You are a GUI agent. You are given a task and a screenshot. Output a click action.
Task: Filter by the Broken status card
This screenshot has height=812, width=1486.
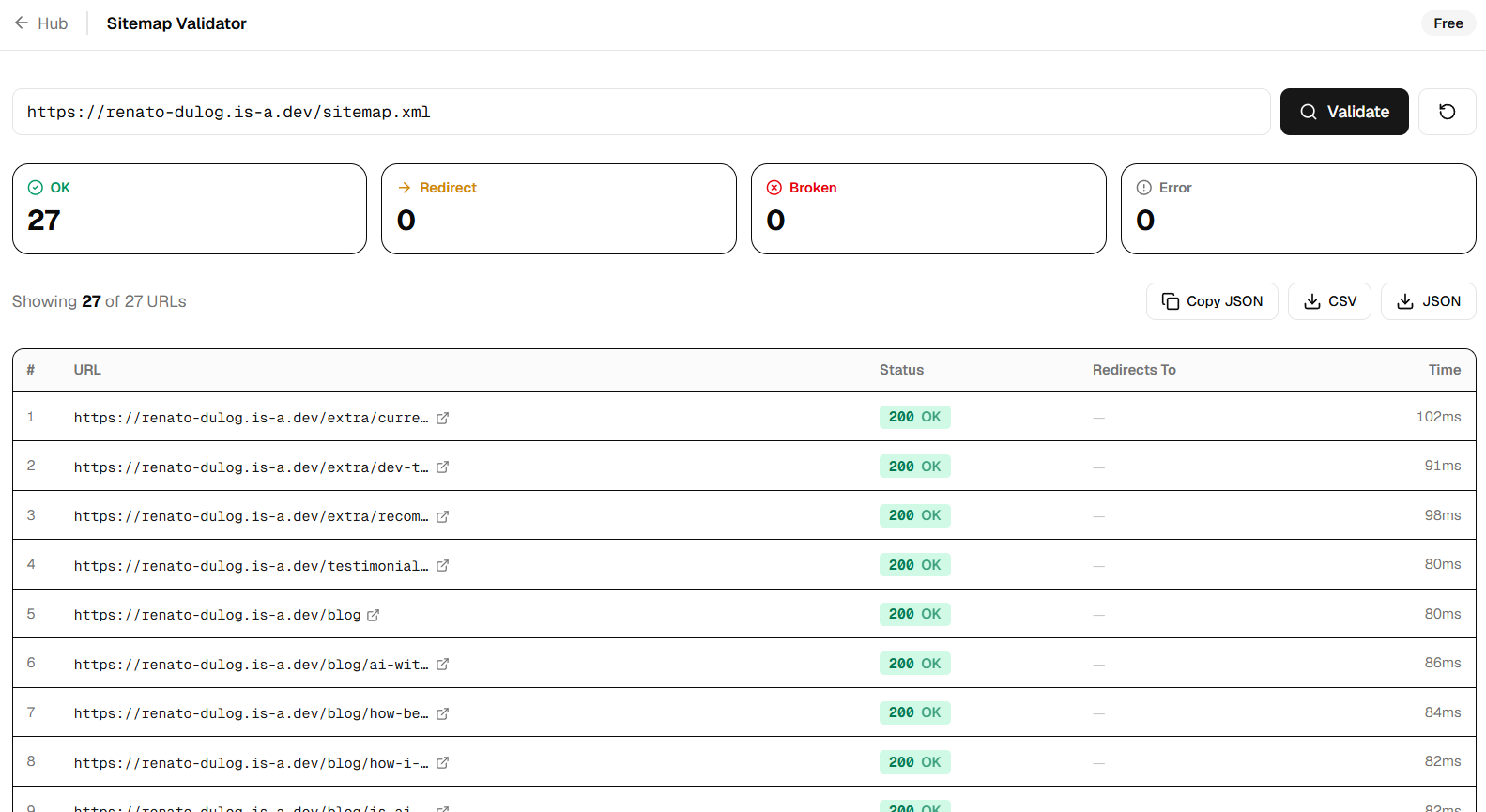(928, 208)
